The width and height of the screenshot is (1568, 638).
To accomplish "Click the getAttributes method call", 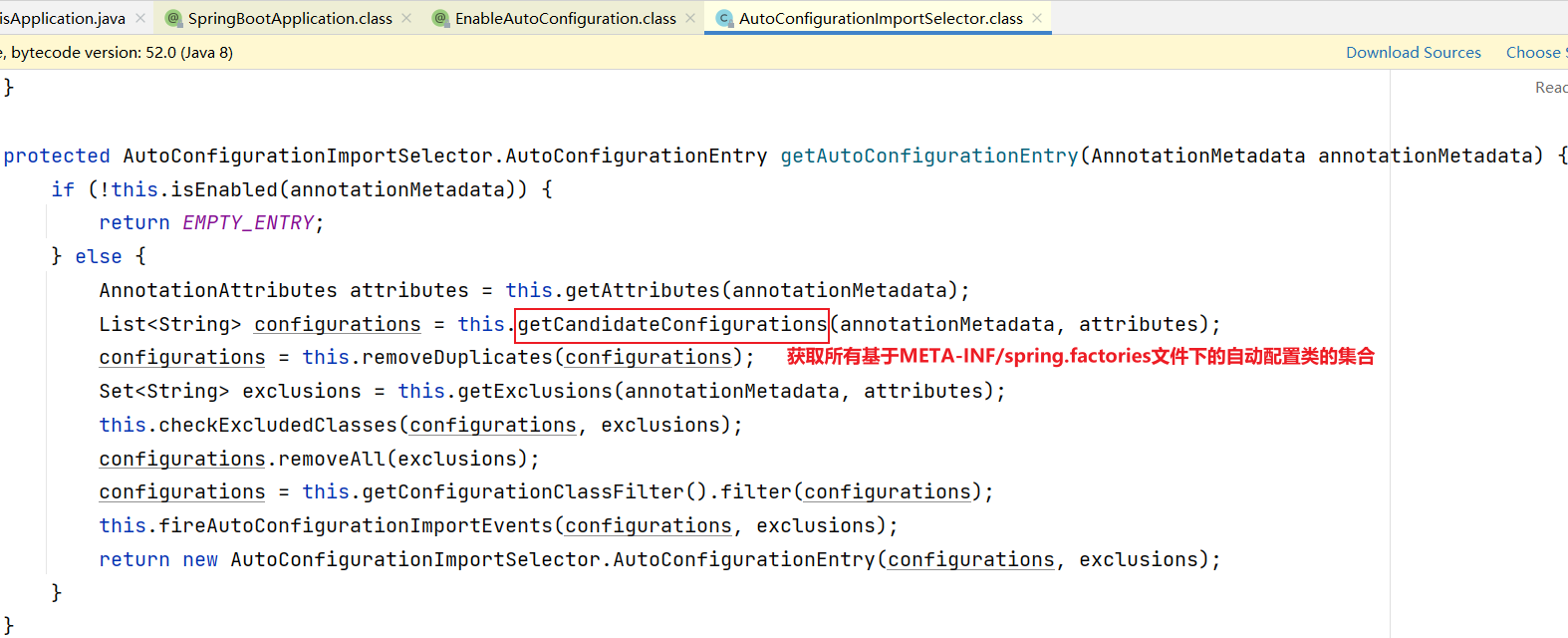I will pos(643,290).
